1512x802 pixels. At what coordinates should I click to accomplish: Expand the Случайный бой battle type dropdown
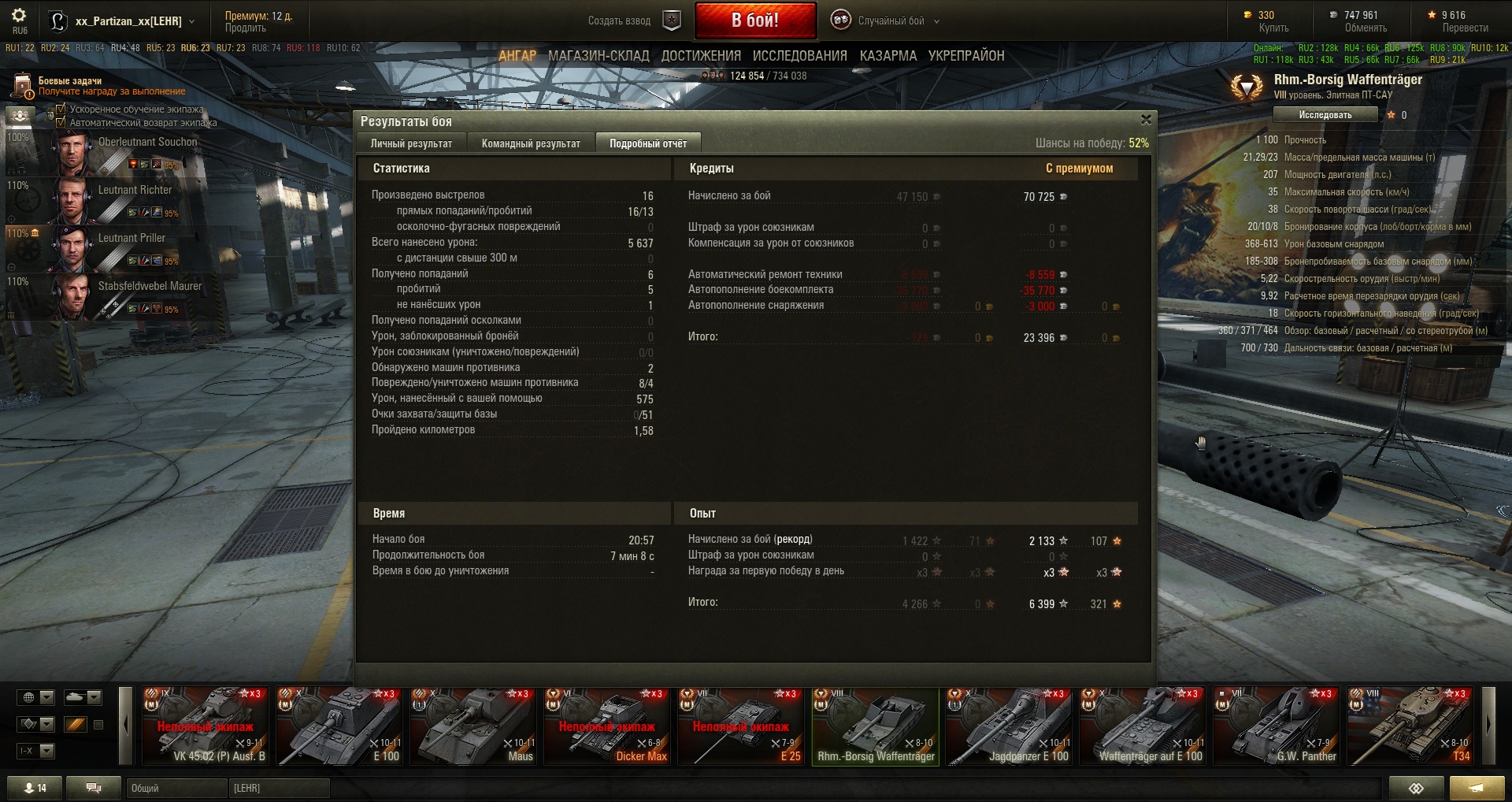click(x=936, y=21)
